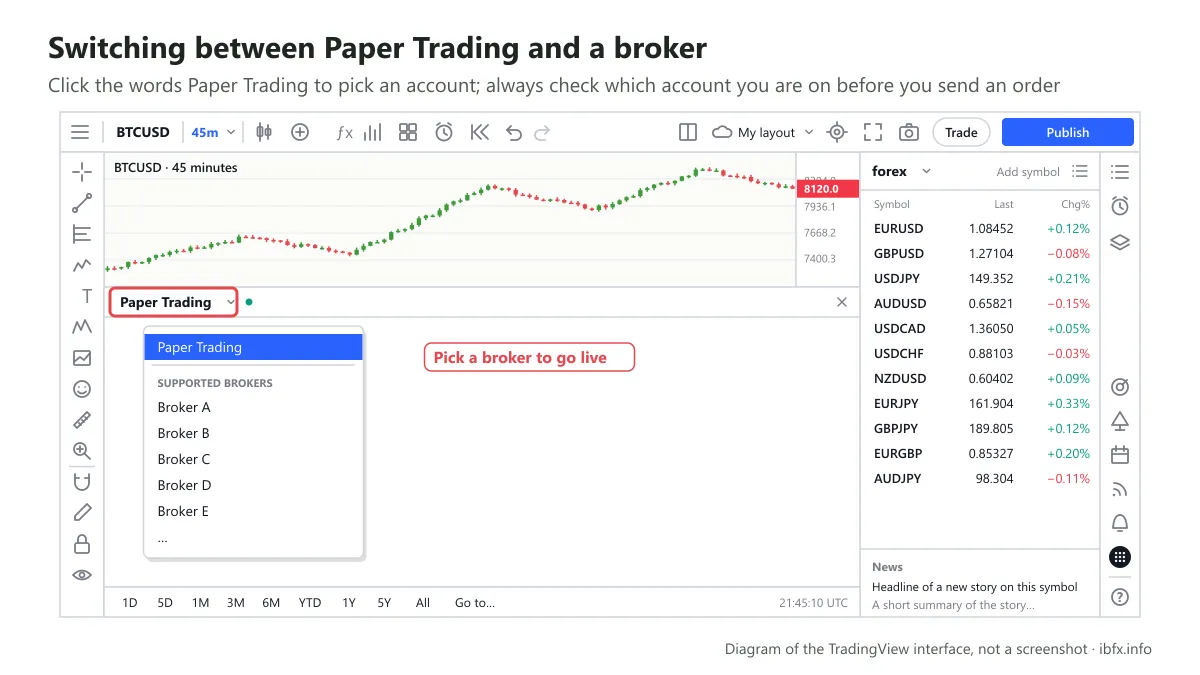Expand the forex watchlist dropdown
The width and height of the screenshot is (1200, 675).
click(926, 171)
